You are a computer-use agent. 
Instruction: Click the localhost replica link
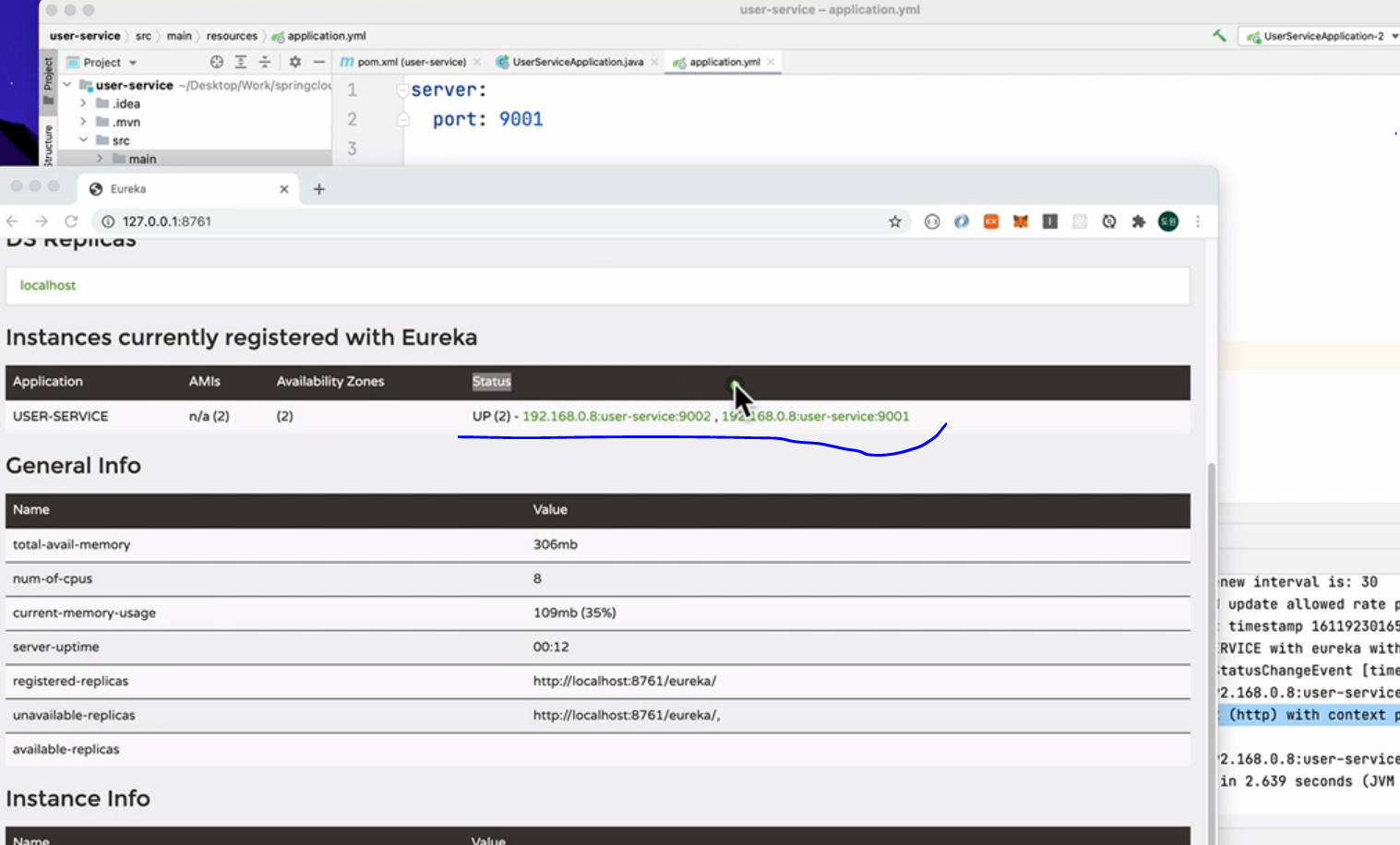(x=48, y=285)
